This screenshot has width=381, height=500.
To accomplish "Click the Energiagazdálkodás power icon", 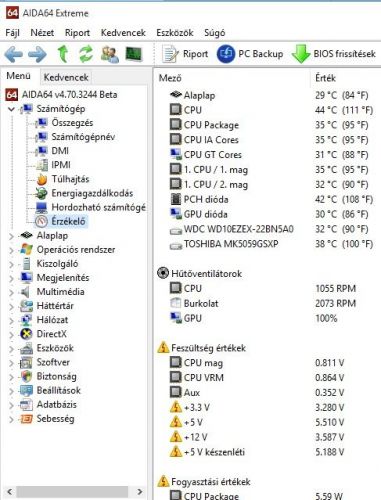I will click(42, 193).
